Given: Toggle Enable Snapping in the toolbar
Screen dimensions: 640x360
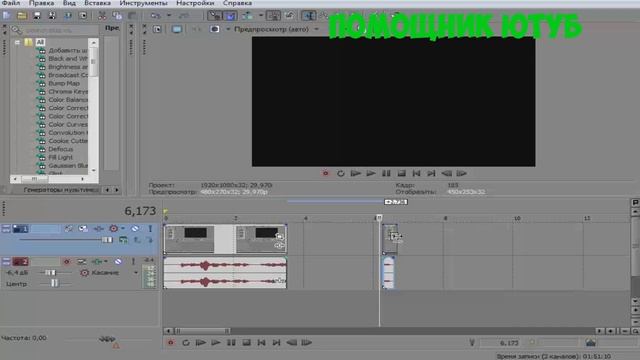Looking at the screenshot, I should (x=215, y=16).
